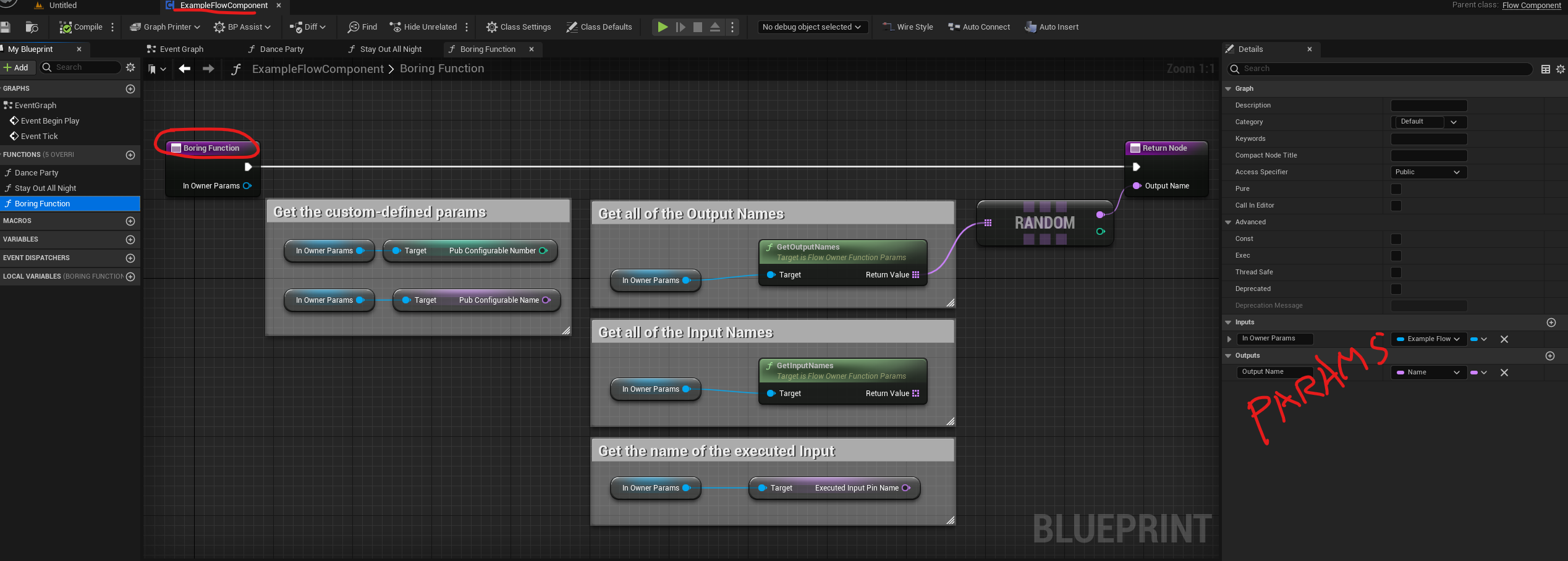
Task: Change Access Specifier from Public dropdown
Action: click(1428, 172)
